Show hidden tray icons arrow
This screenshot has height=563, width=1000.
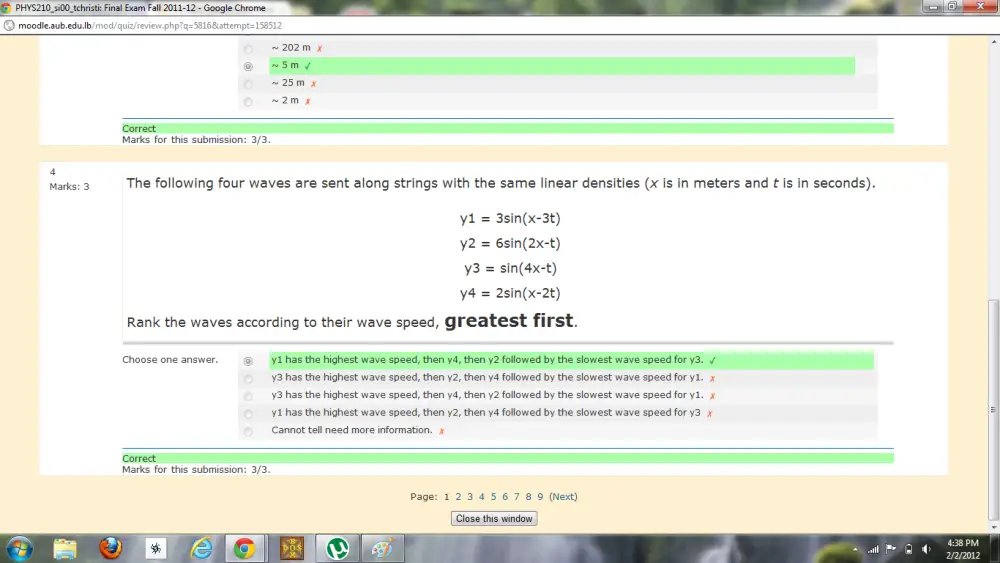coord(855,549)
